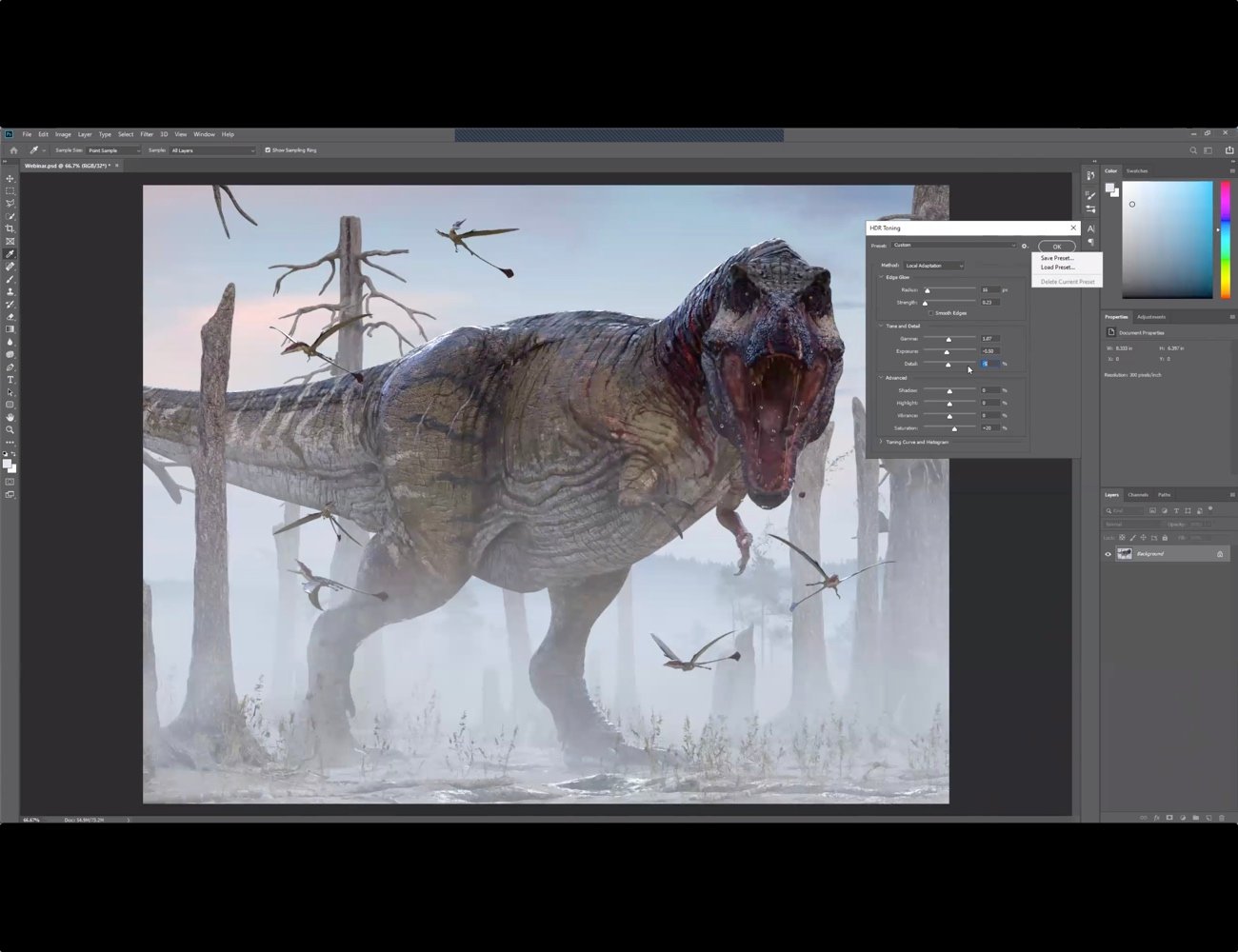Switch to the Channels tab
The image size is (1238, 952).
pyautogui.click(x=1138, y=495)
